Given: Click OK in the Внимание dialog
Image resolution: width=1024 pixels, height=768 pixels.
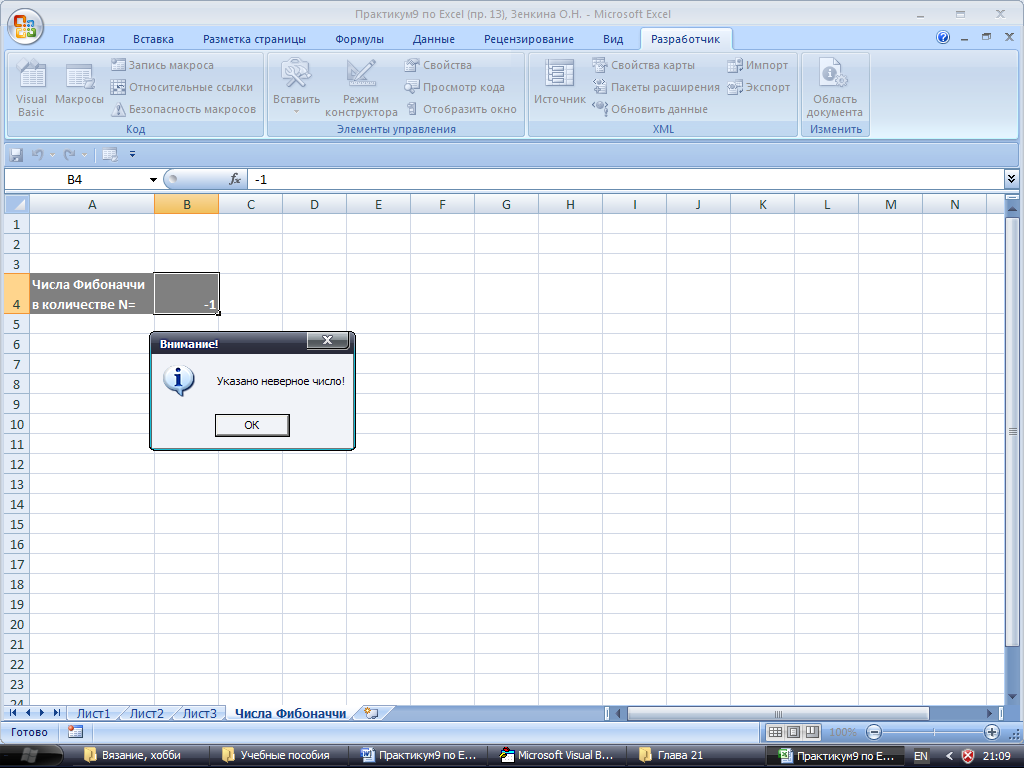Looking at the screenshot, I should (252, 425).
